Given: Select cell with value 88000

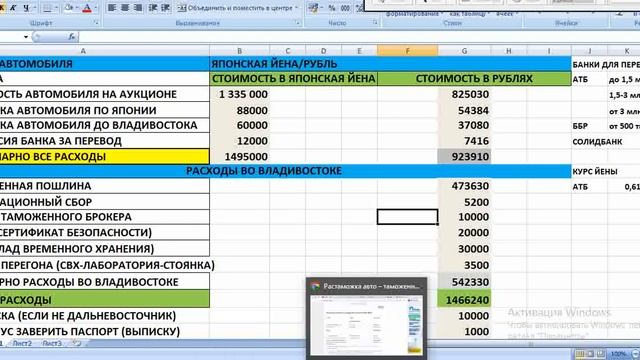Looking at the screenshot, I should pos(240,111).
